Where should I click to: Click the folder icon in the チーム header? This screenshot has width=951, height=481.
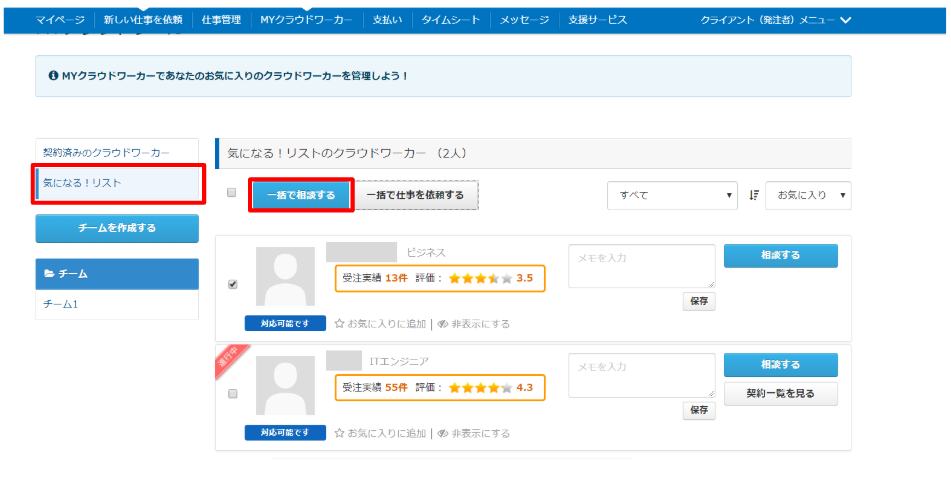pyautogui.click(x=49, y=273)
